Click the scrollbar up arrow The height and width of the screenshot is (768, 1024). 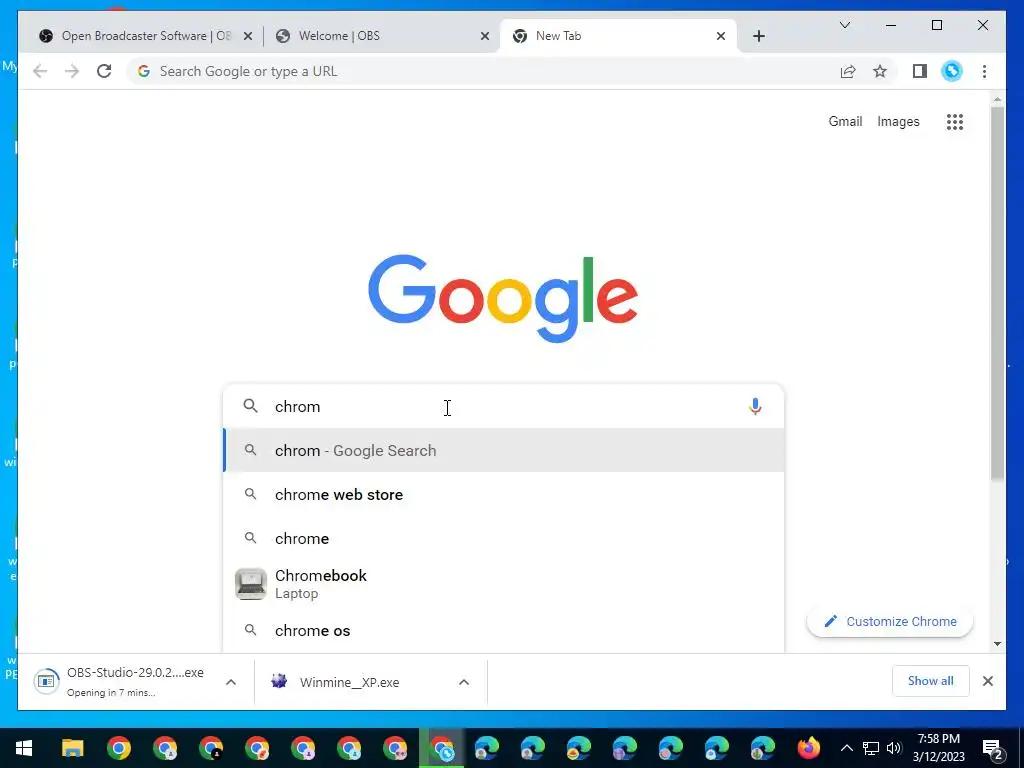[x=997, y=100]
